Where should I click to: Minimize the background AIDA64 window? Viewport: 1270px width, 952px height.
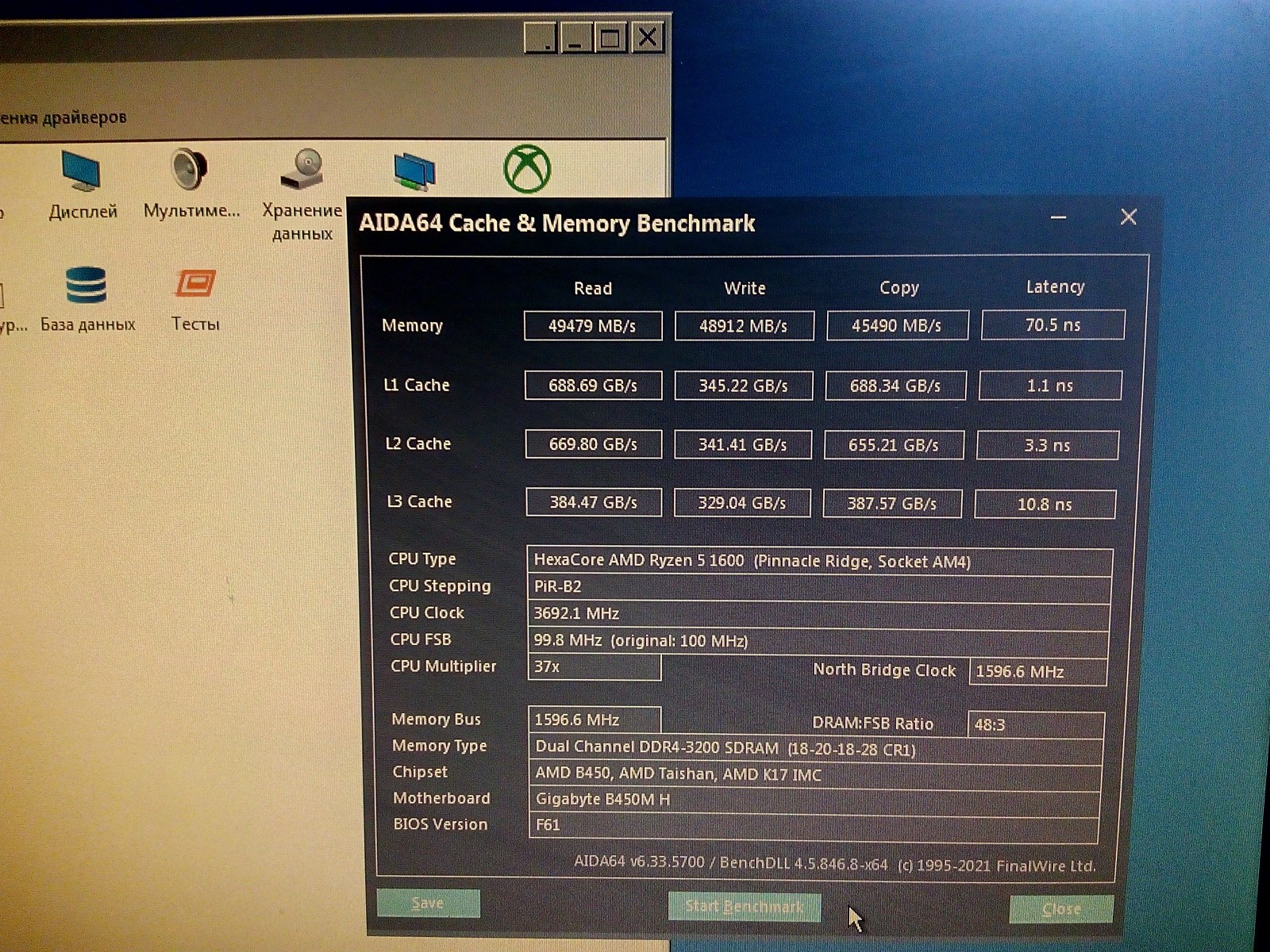575,37
